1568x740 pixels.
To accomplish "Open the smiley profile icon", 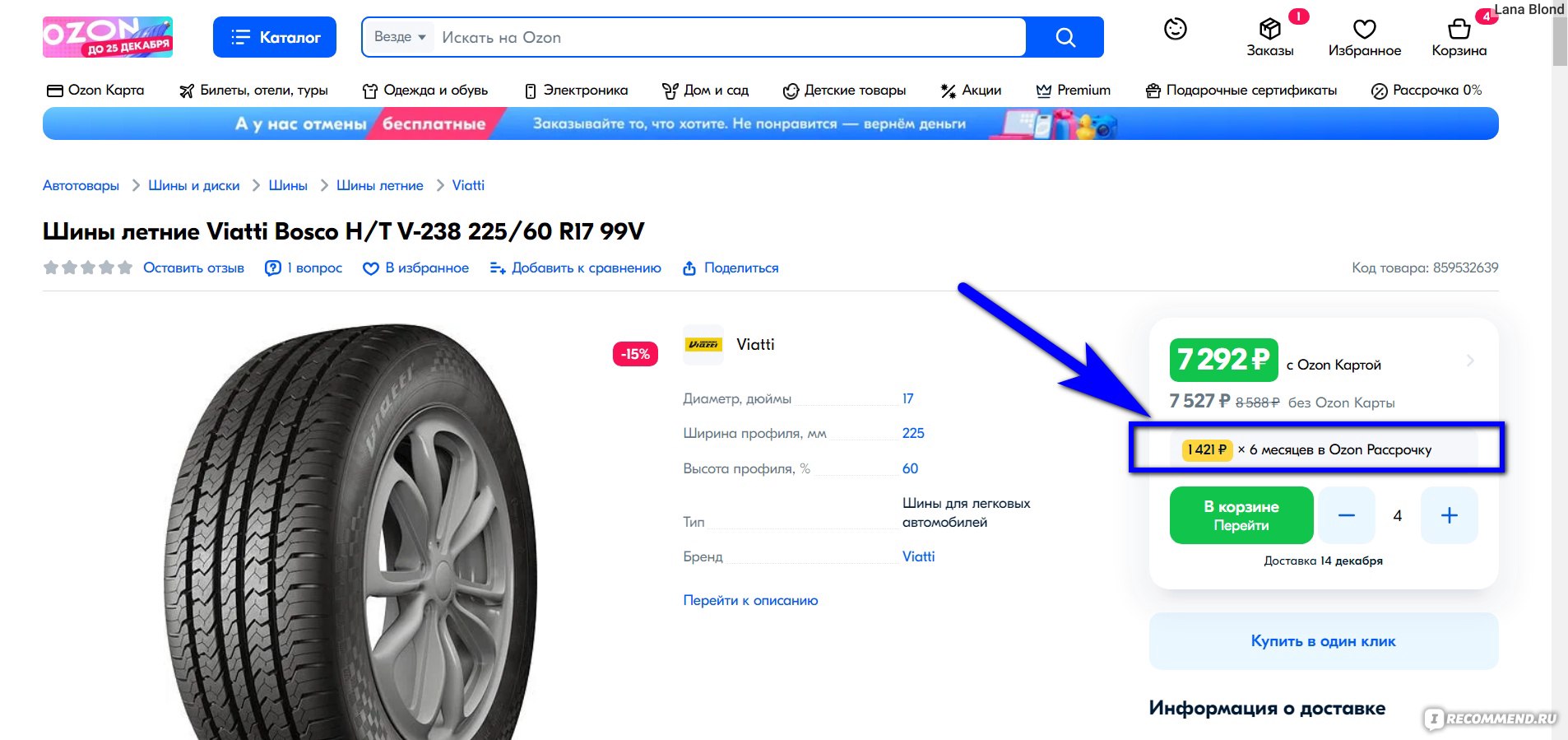I will point(1176,29).
